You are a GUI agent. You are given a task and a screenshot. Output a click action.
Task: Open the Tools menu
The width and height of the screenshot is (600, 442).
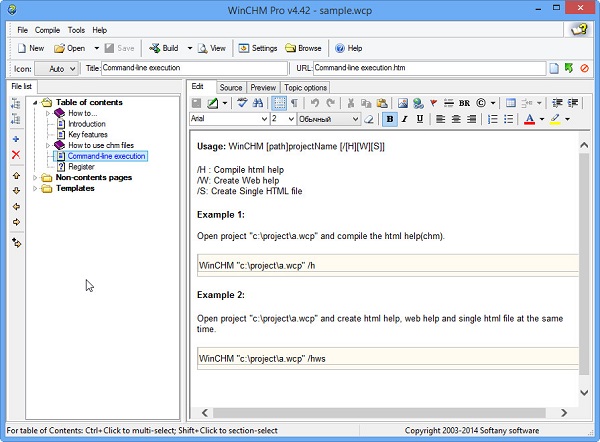coord(76,30)
